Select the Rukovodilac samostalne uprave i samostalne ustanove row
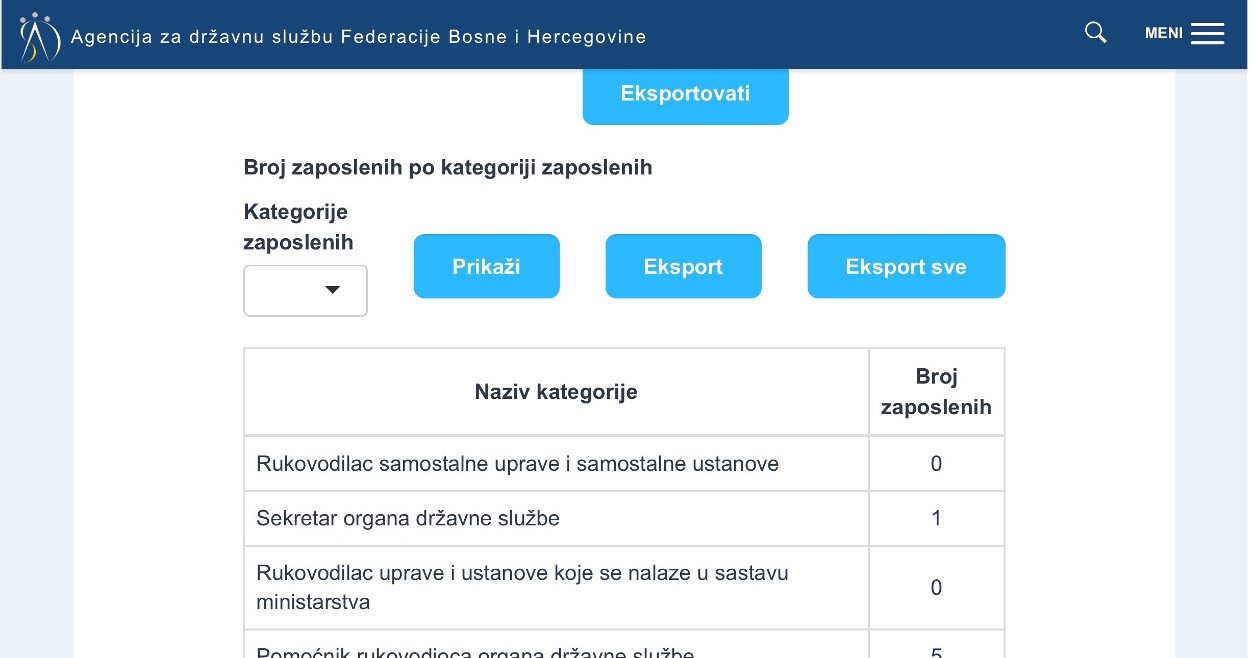The width and height of the screenshot is (1252, 658). pyautogui.click(x=625, y=464)
